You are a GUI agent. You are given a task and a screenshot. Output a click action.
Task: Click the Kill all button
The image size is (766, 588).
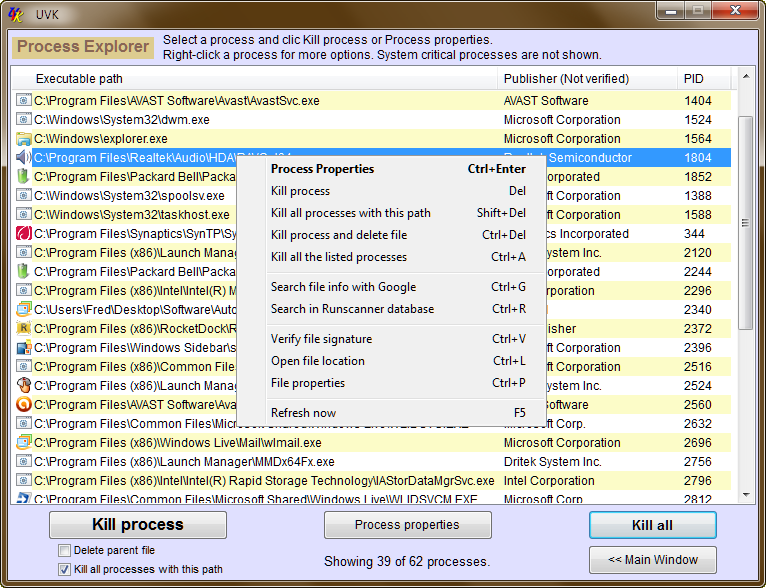[653, 525]
